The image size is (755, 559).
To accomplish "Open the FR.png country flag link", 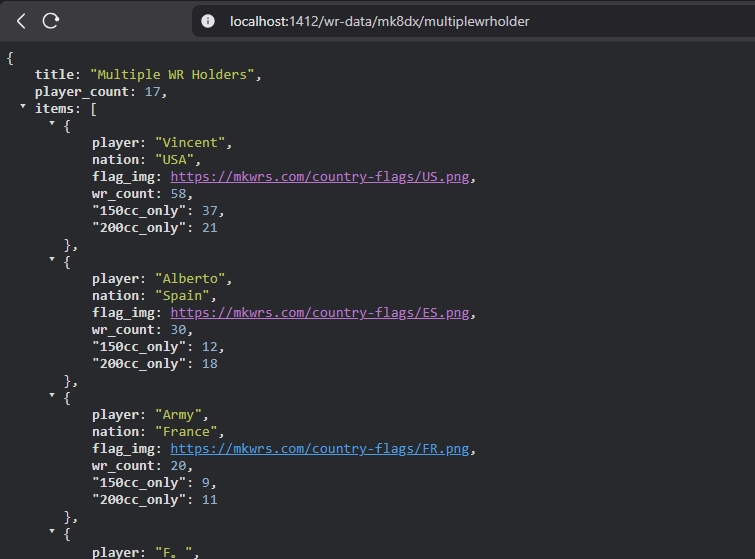I will point(320,449).
